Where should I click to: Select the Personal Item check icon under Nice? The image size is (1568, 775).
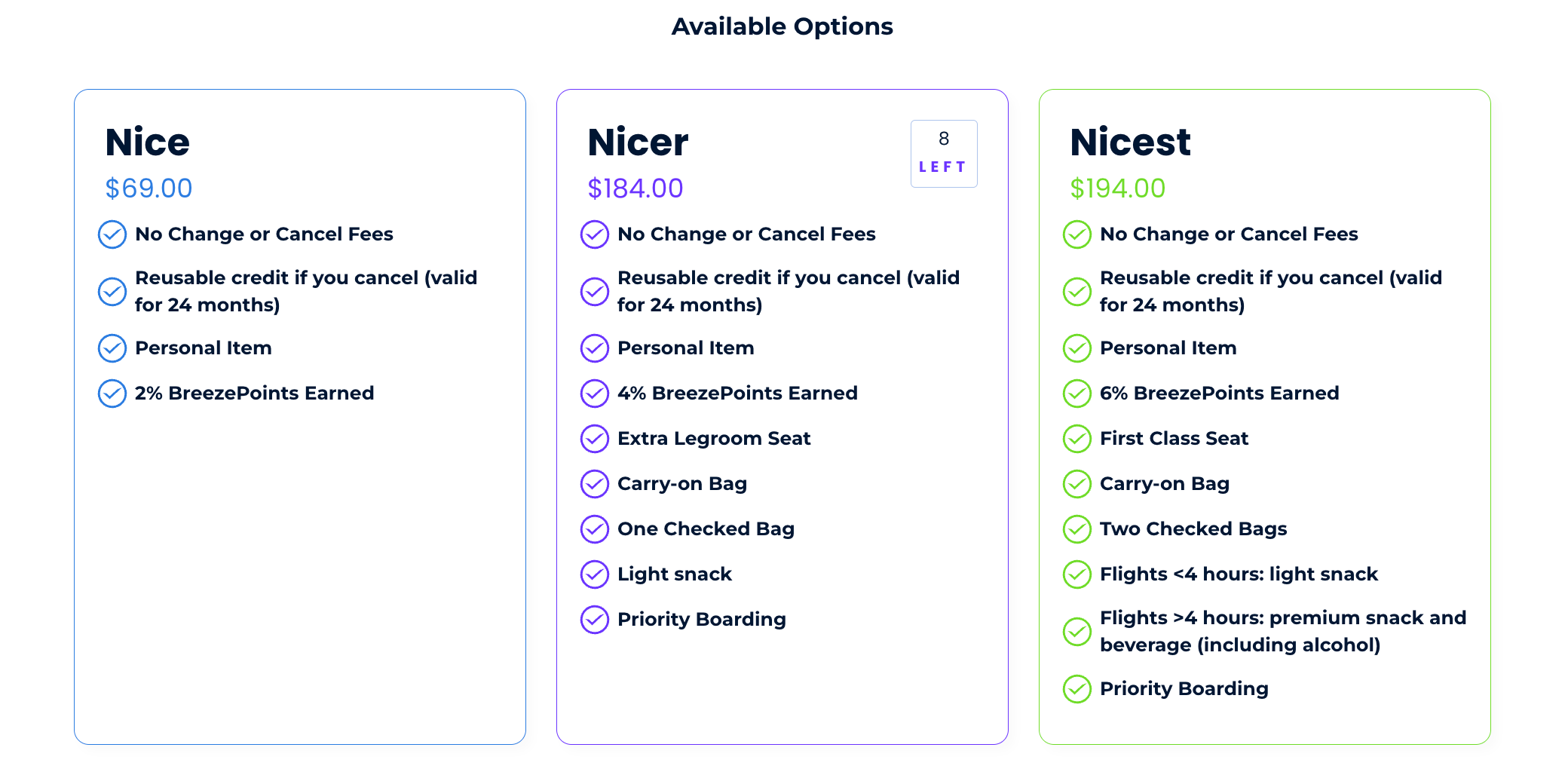pos(112,348)
